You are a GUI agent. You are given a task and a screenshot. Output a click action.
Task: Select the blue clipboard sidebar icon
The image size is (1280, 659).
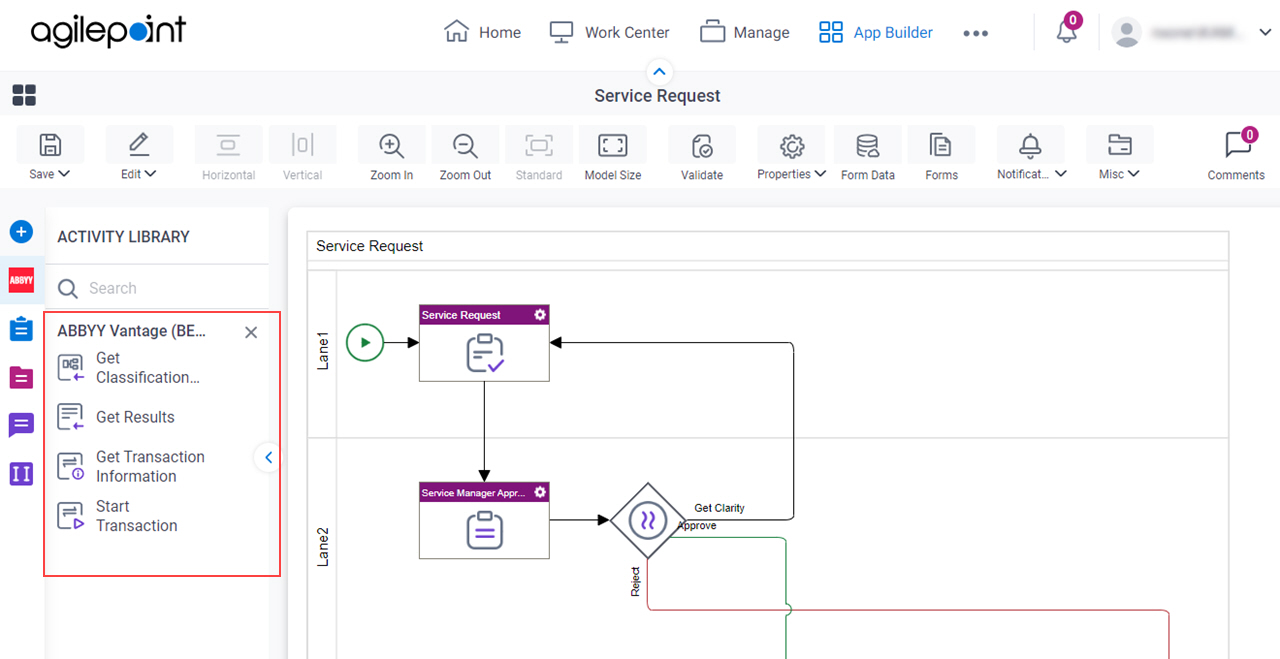(x=21, y=329)
